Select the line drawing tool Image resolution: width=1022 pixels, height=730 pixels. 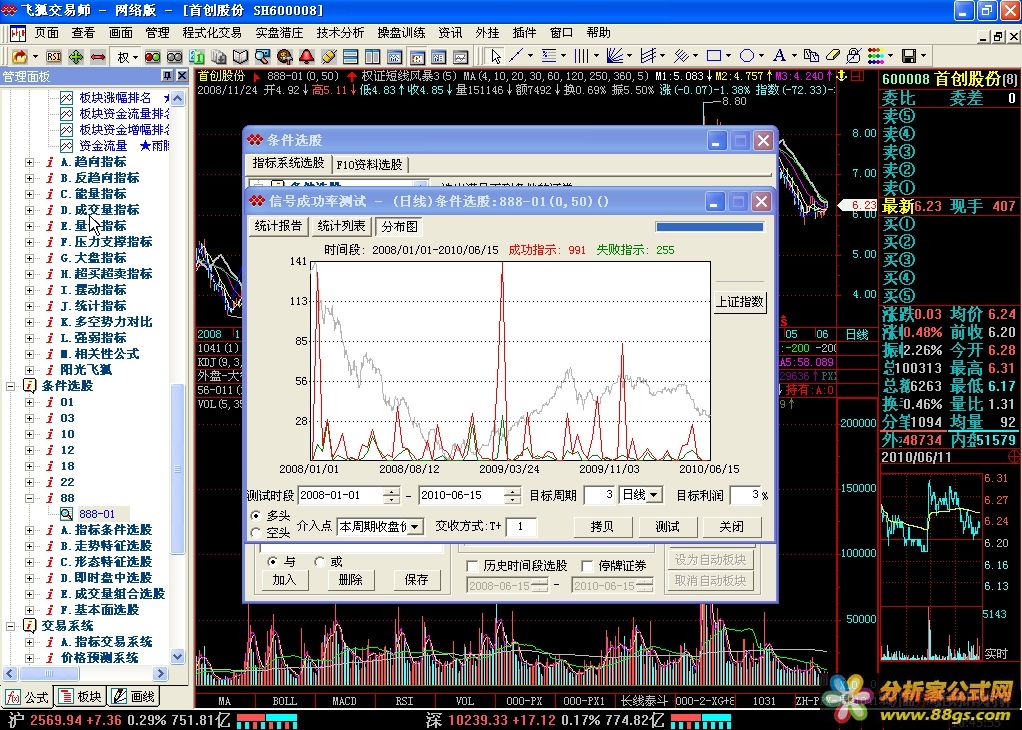pyautogui.click(x=516, y=57)
